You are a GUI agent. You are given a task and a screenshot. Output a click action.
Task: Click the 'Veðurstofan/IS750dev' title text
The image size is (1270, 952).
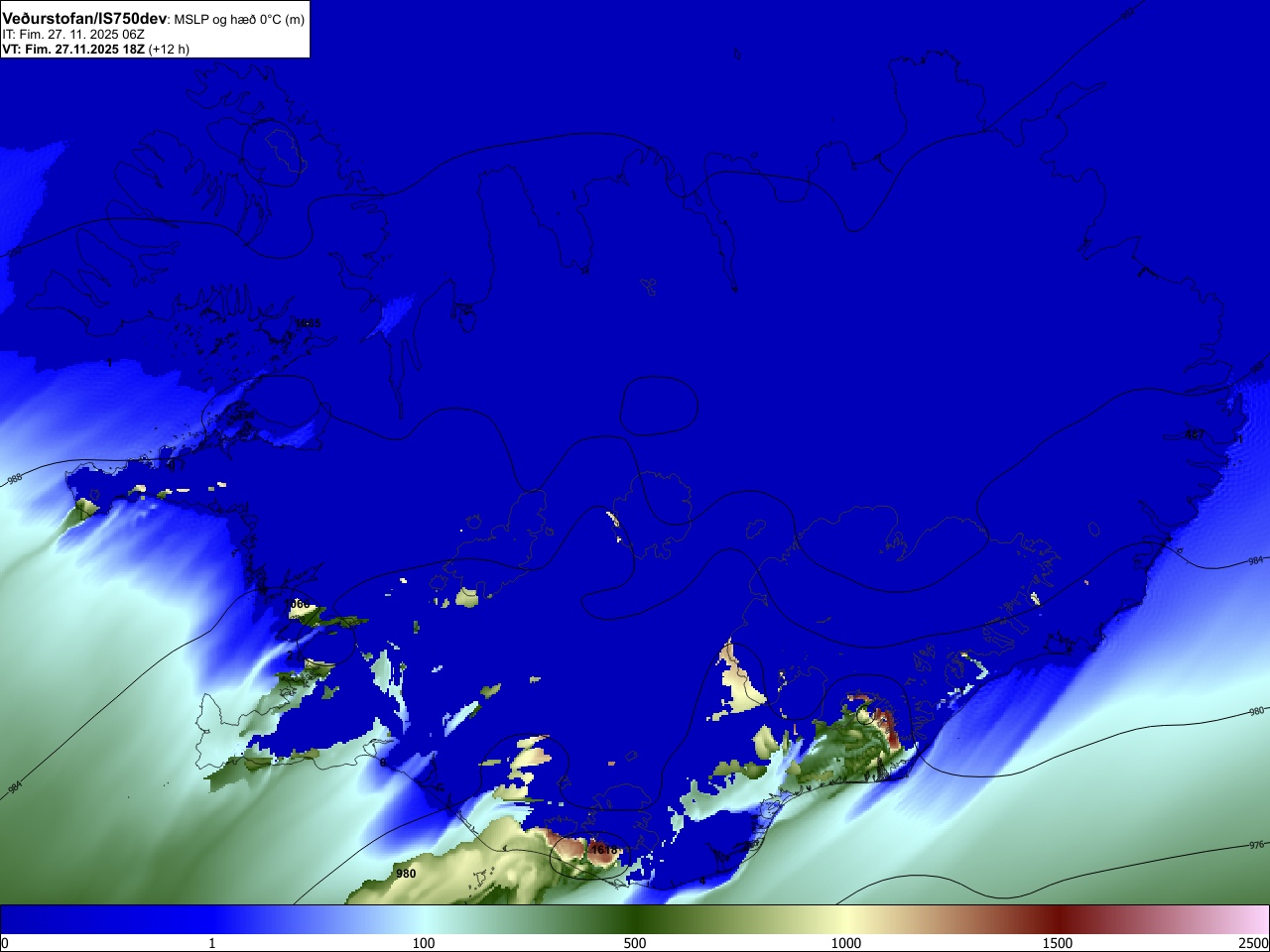pos(84,19)
